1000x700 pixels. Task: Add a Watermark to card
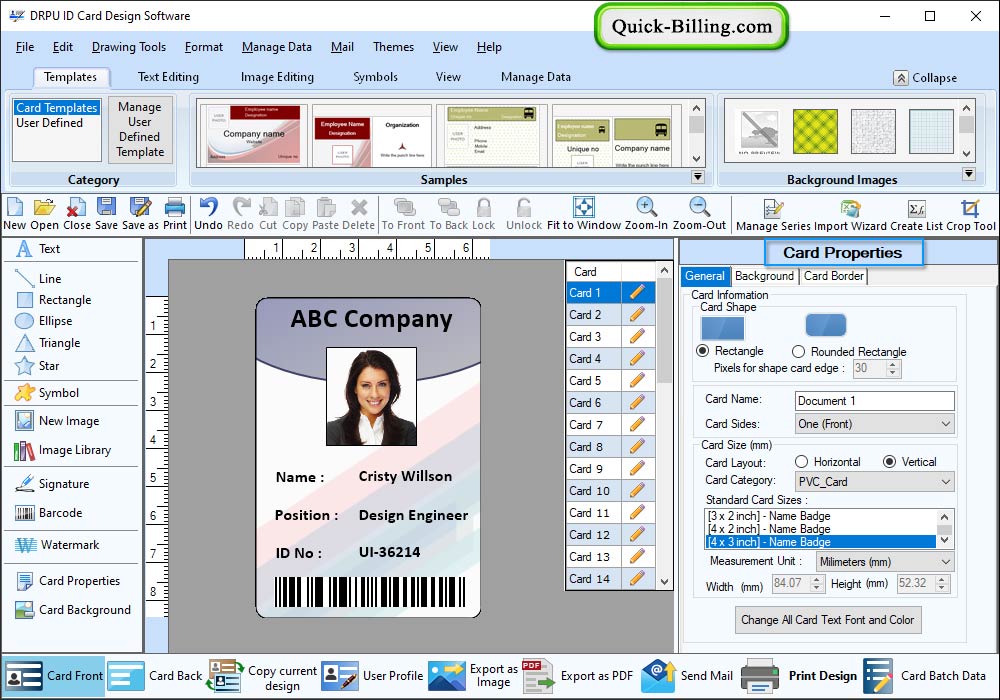[x=57, y=545]
